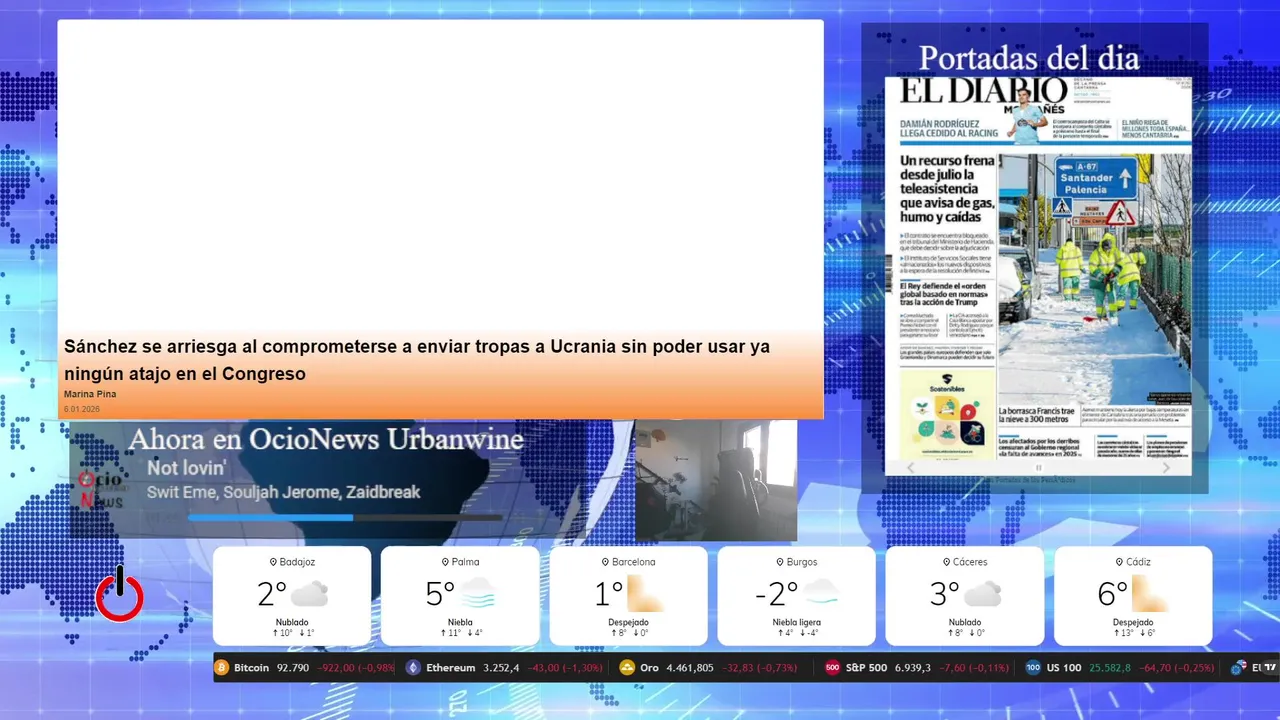The width and height of the screenshot is (1280, 720).
Task: Click the Badajoz cloudy weather icon
Action: (309, 594)
